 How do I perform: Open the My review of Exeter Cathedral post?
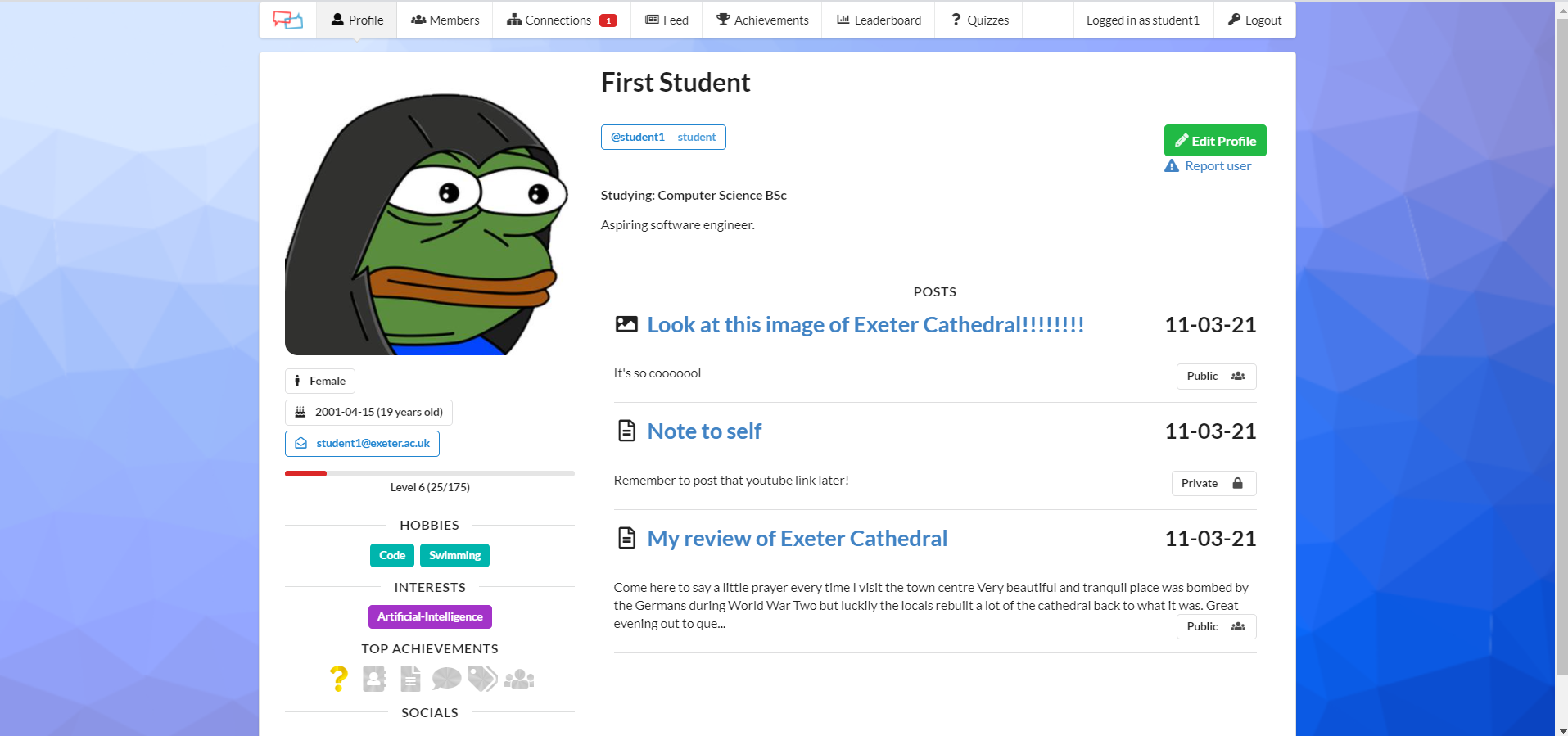coord(797,539)
